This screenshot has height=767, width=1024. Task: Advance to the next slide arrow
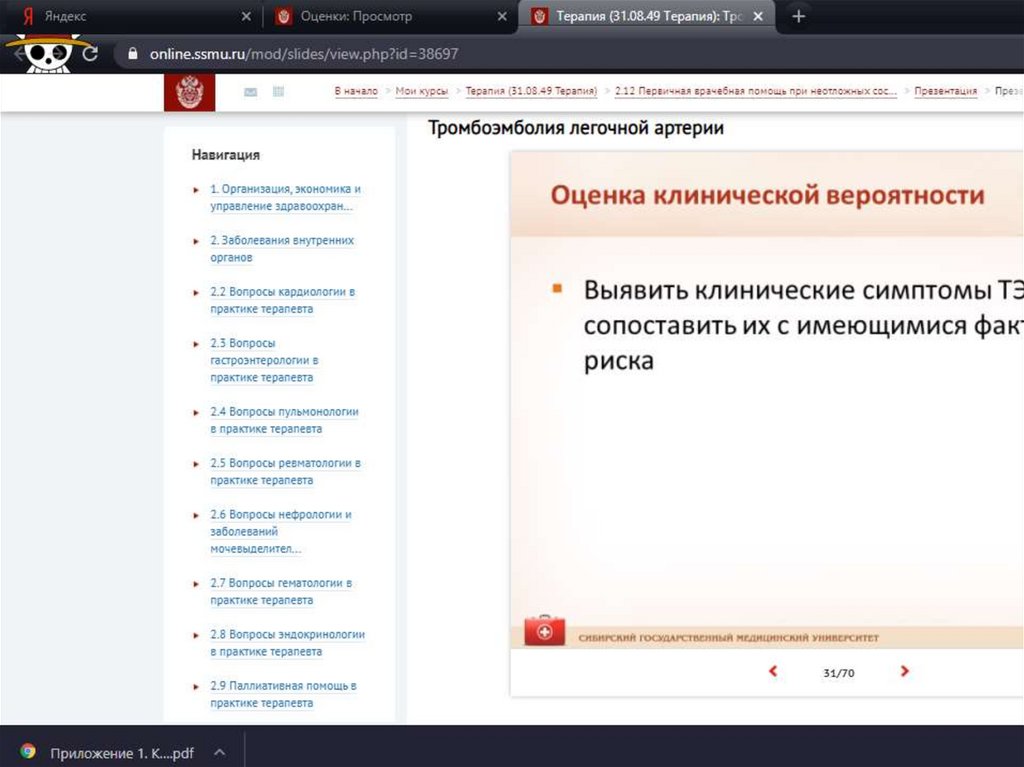[905, 672]
